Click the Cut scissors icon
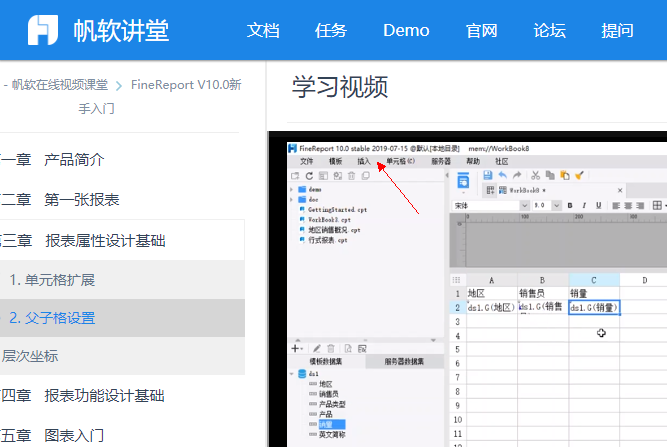This screenshot has height=447, width=667. 536,175
